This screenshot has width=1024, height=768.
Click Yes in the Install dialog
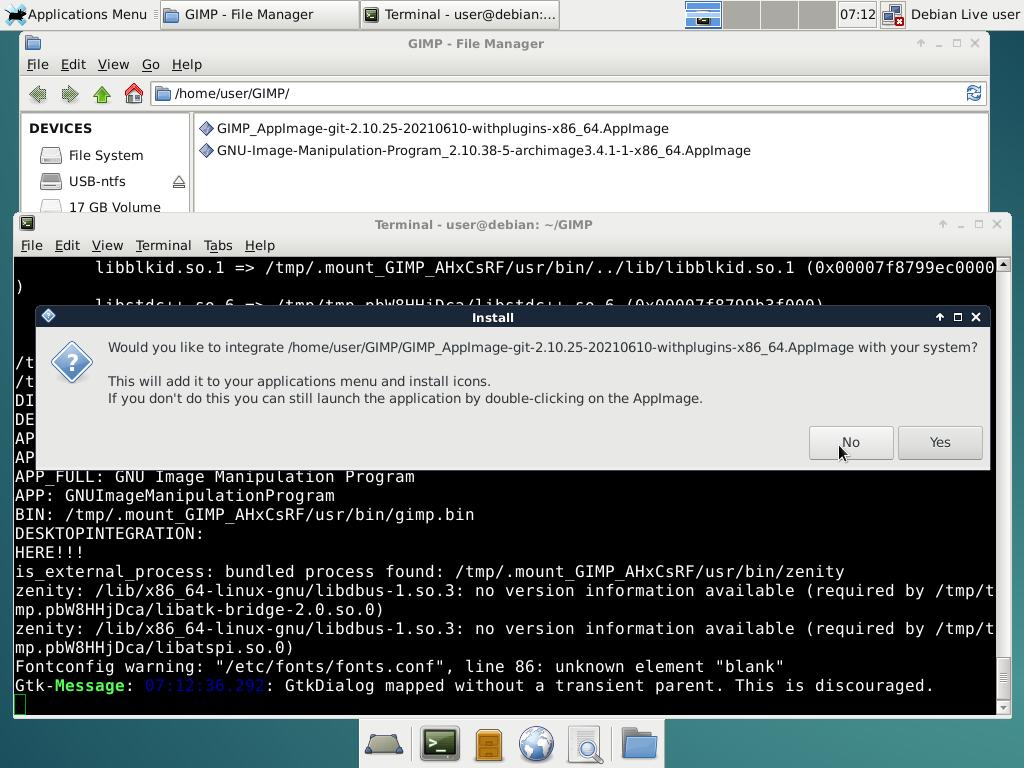pos(940,443)
